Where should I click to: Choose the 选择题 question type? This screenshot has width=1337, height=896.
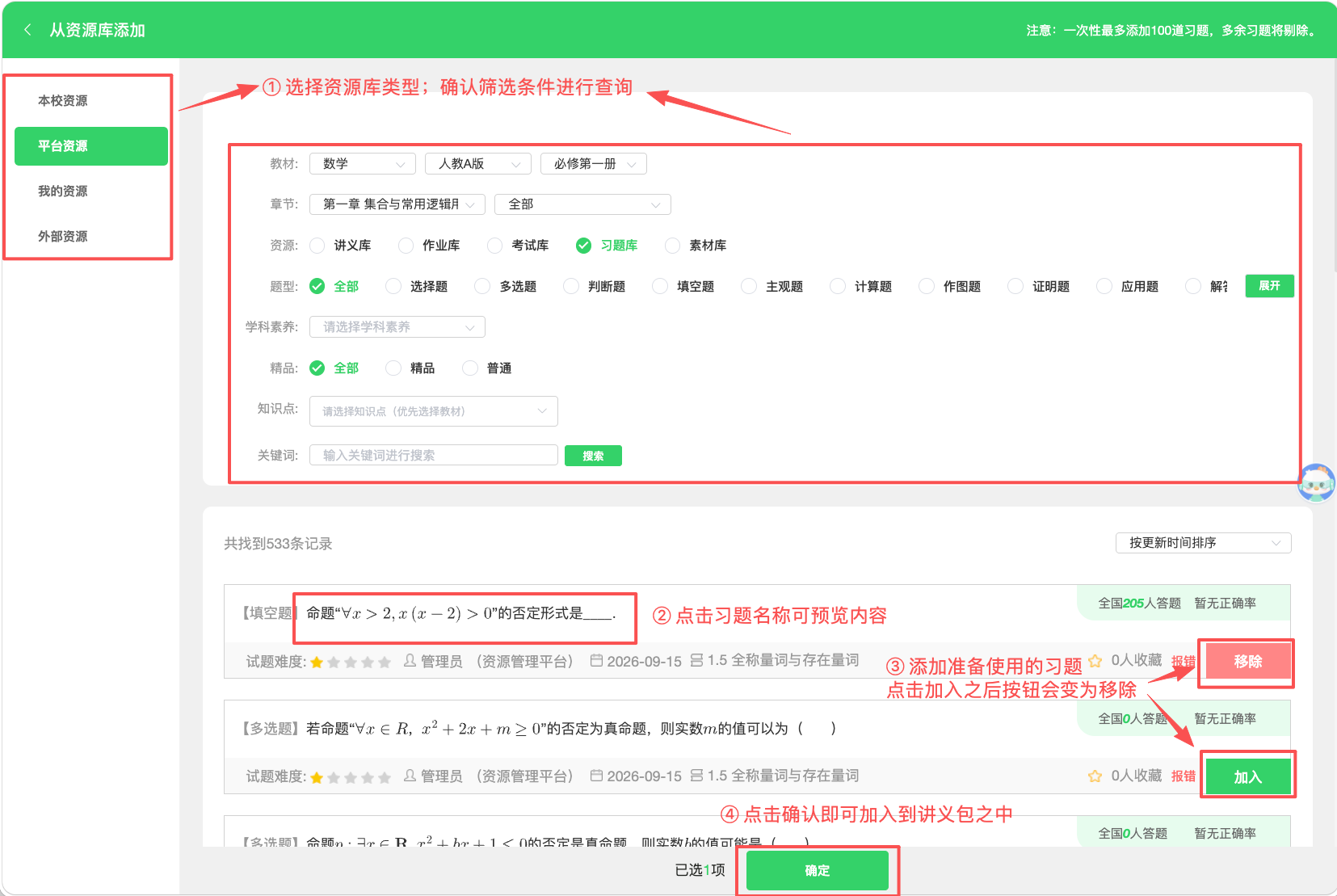pyautogui.click(x=393, y=286)
